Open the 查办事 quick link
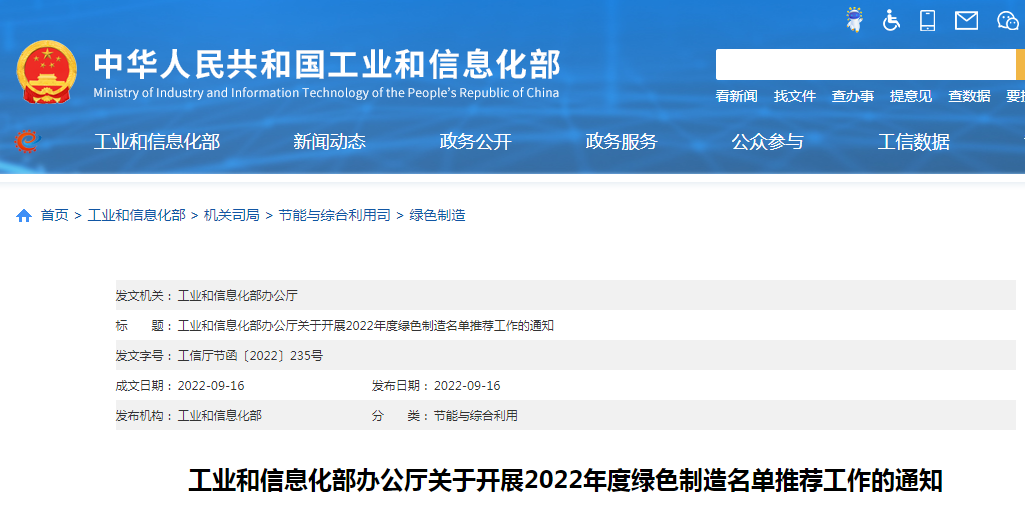 pos(852,96)
